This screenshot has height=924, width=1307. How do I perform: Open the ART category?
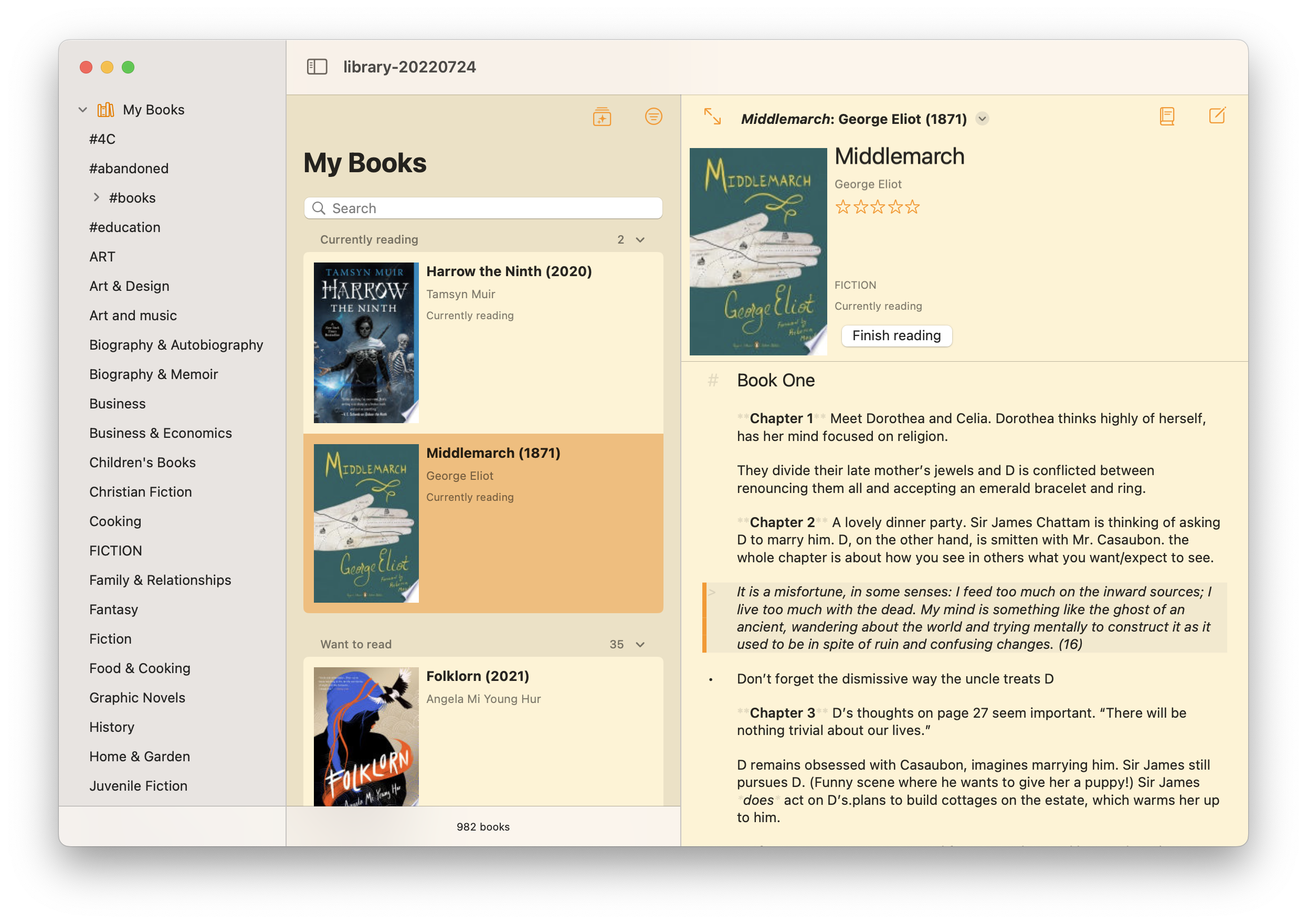(x=102, y=256)
